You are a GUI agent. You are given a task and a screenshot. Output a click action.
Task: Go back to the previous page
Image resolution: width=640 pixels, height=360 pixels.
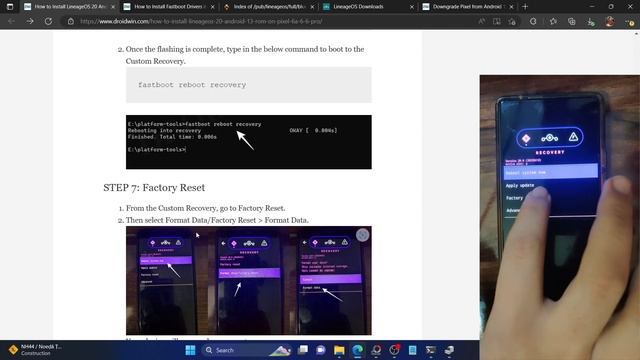(11, 21)
